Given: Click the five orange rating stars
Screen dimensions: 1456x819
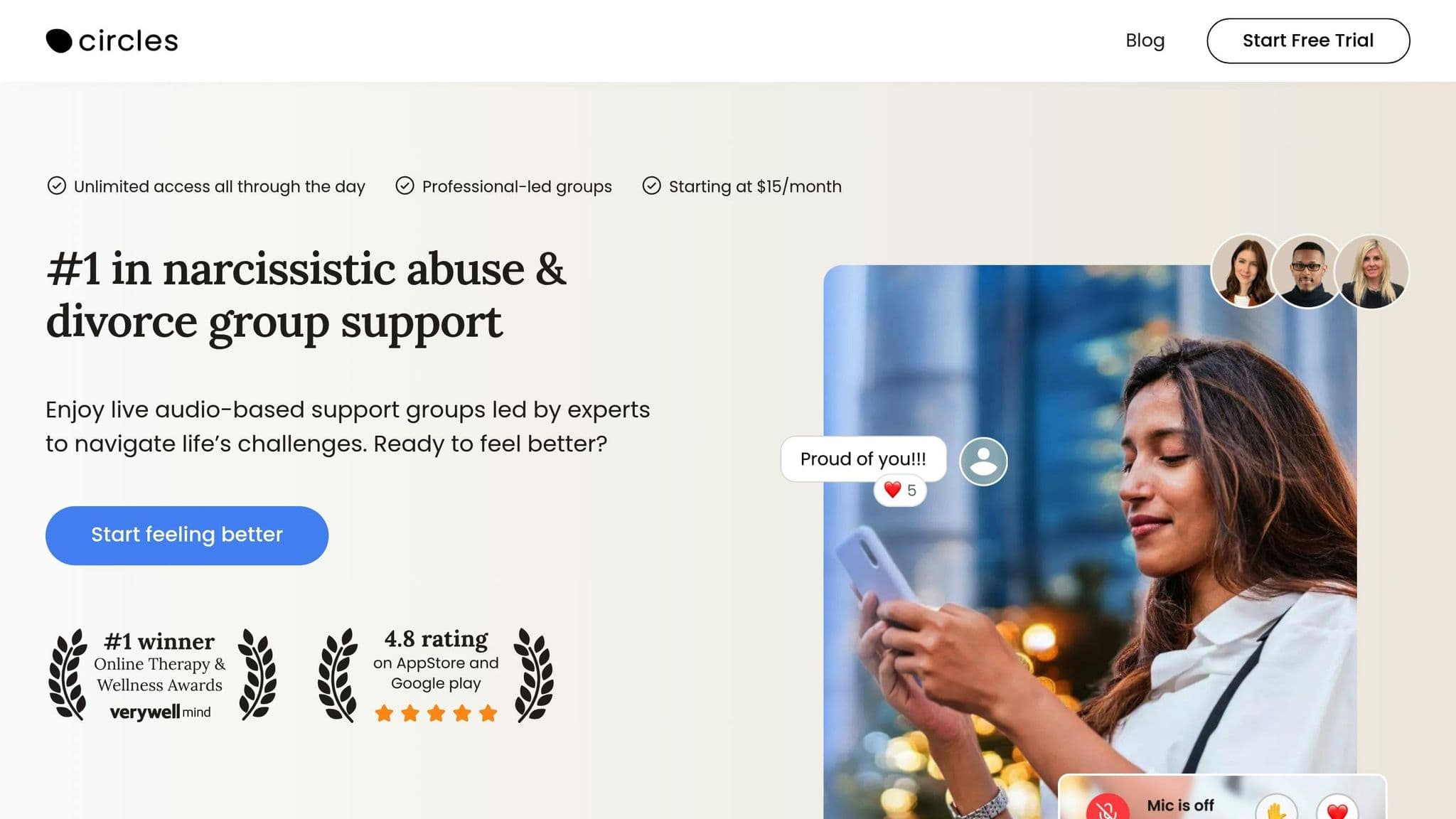Looking at the screenshot, I should tap(436, 713).
